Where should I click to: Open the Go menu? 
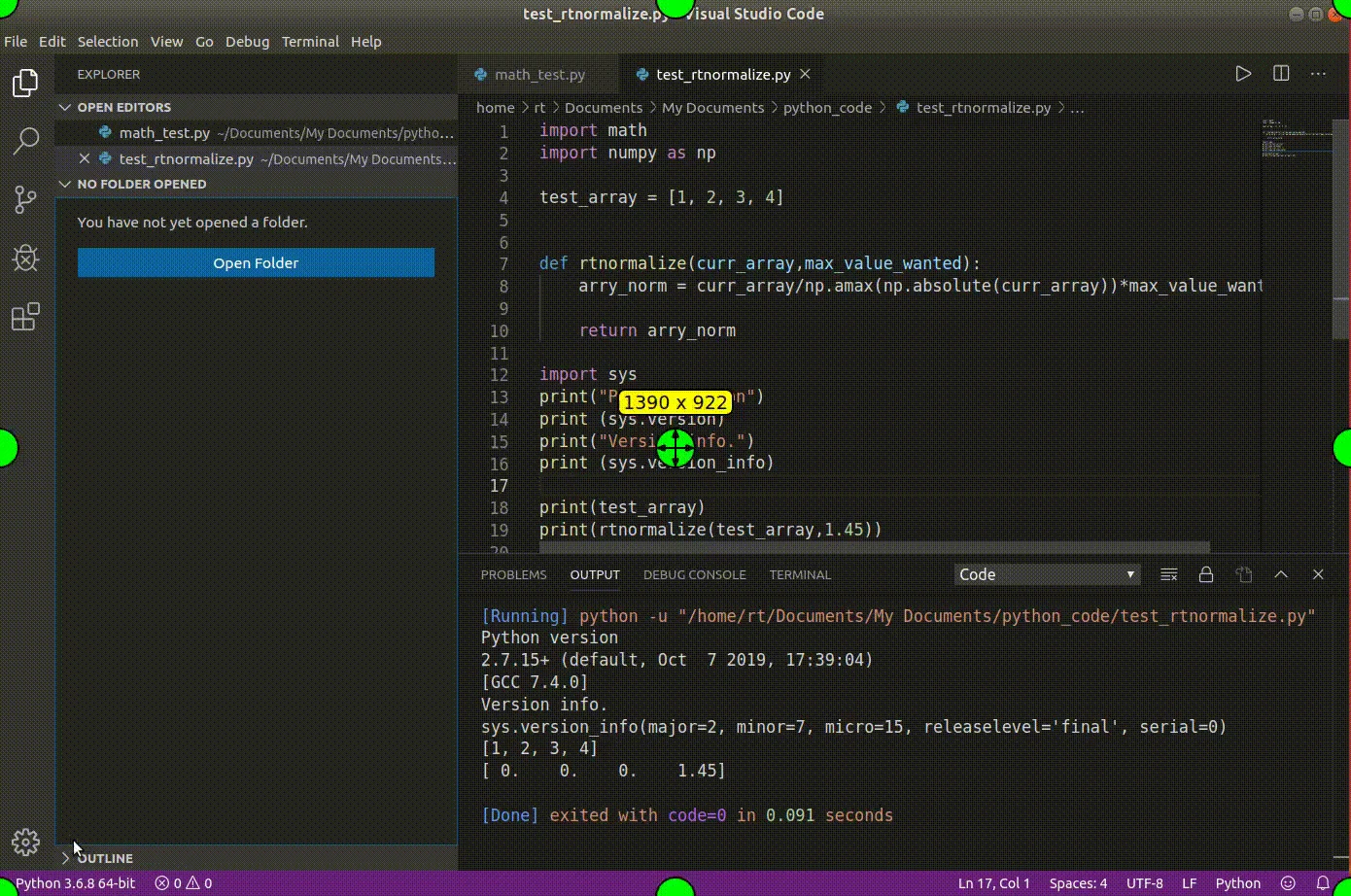coord(204,42)
